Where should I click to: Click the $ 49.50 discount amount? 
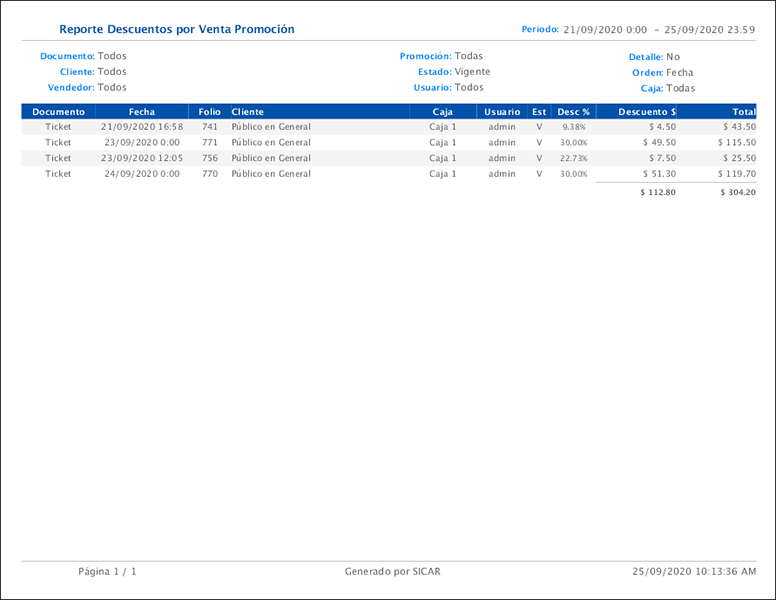(x=661, y=143)
